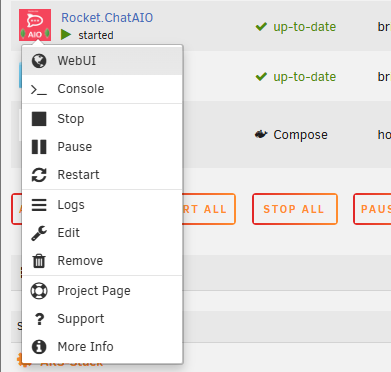
Task: Click the circular arrows Restart icon
Action: (39, 175)
